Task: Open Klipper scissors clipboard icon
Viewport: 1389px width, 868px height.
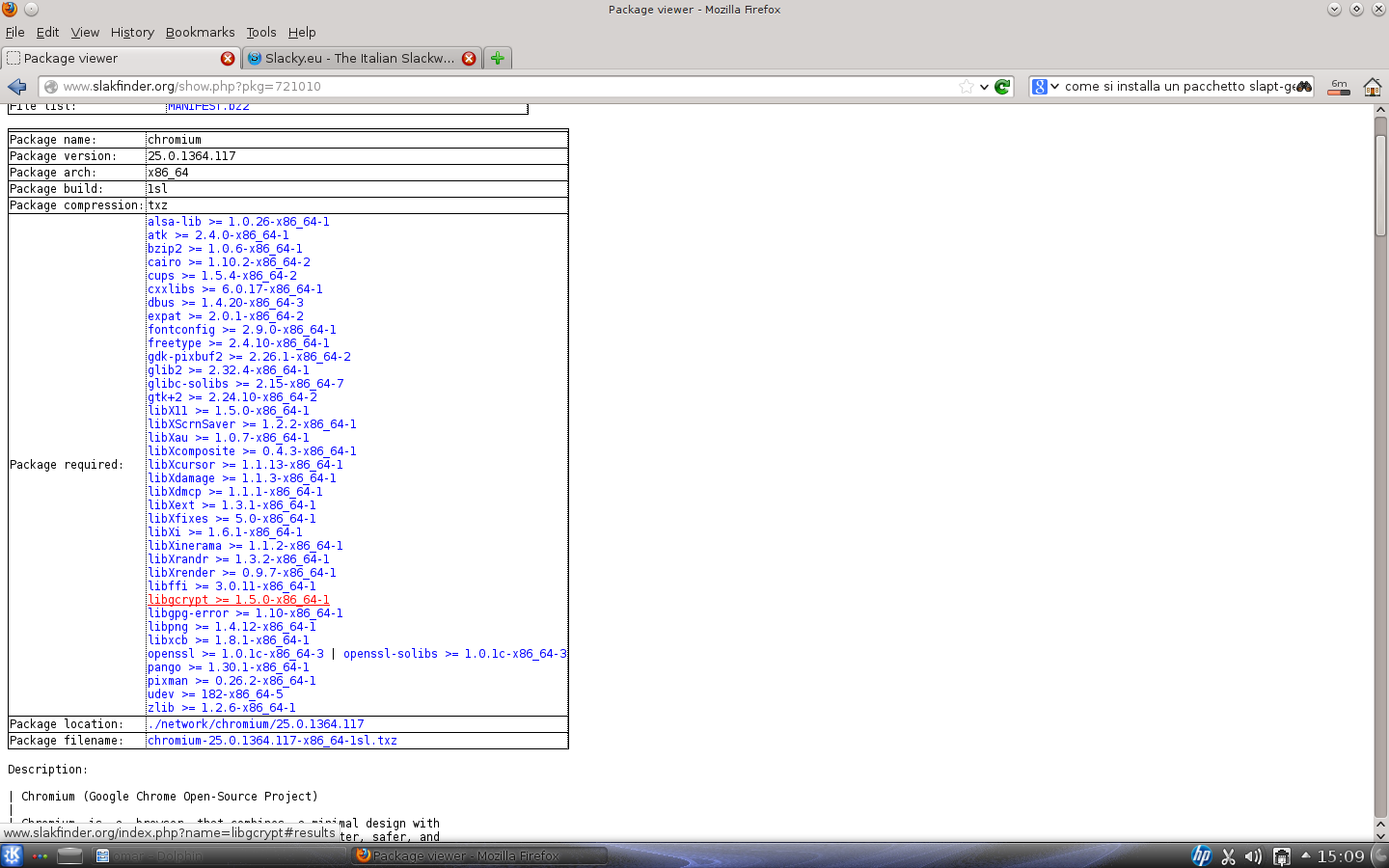Action: 1228,855
